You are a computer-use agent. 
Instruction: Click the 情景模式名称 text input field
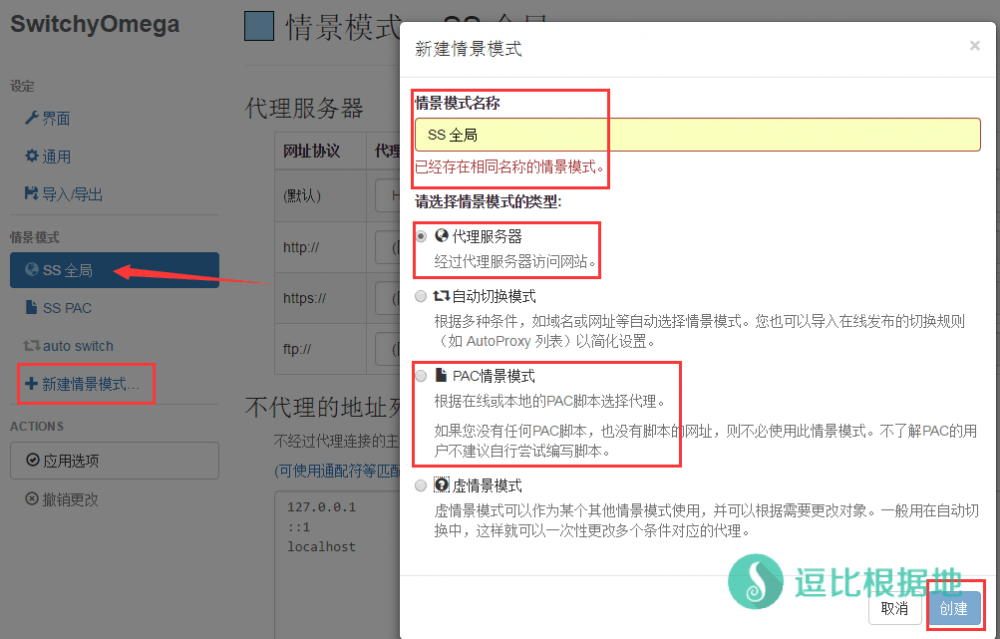697,134
